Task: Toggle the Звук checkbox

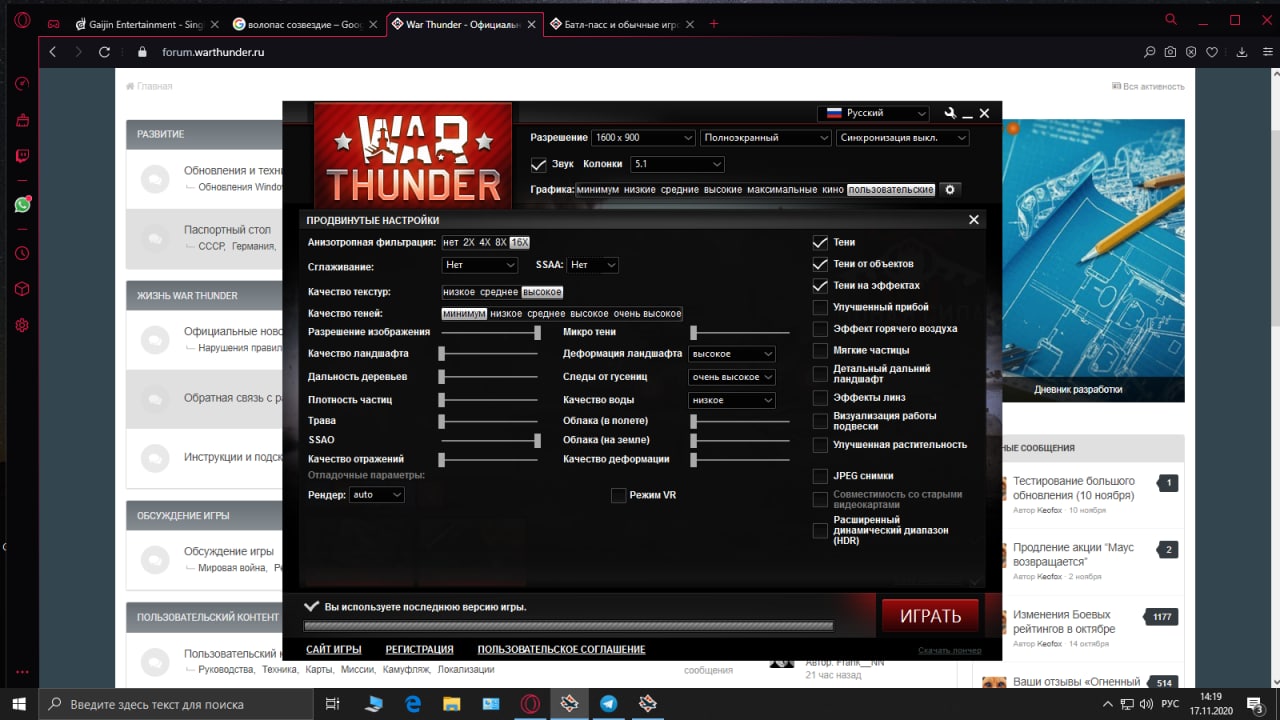Action: click(x=538, y=164)
